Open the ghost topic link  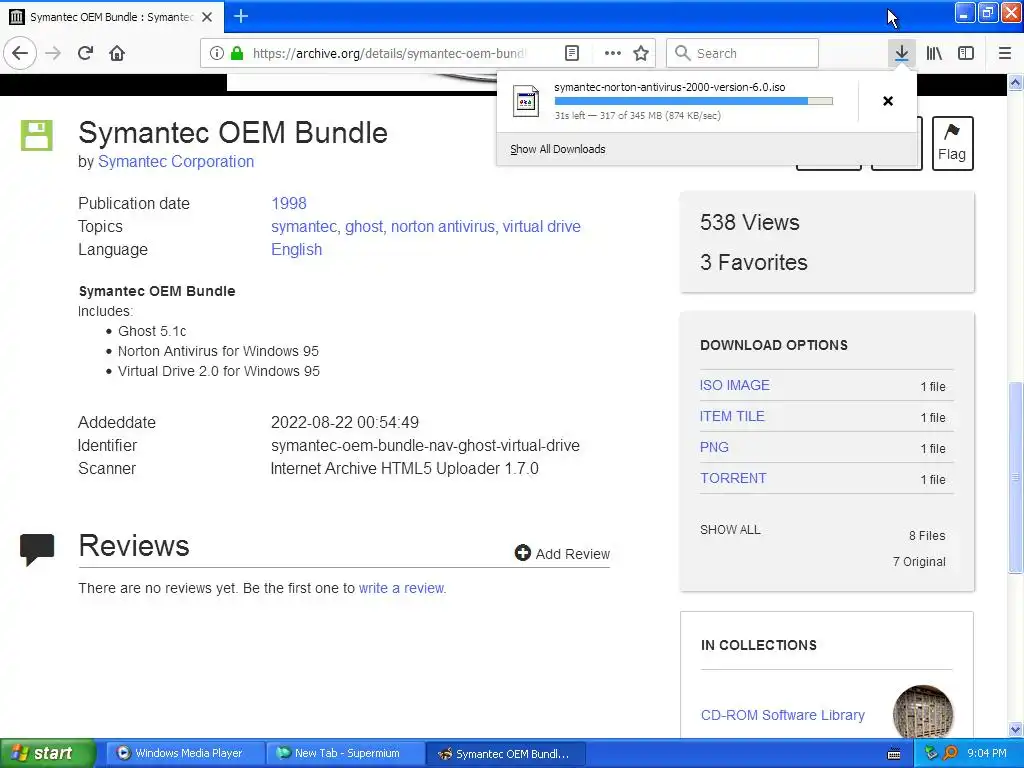[364, 226]
